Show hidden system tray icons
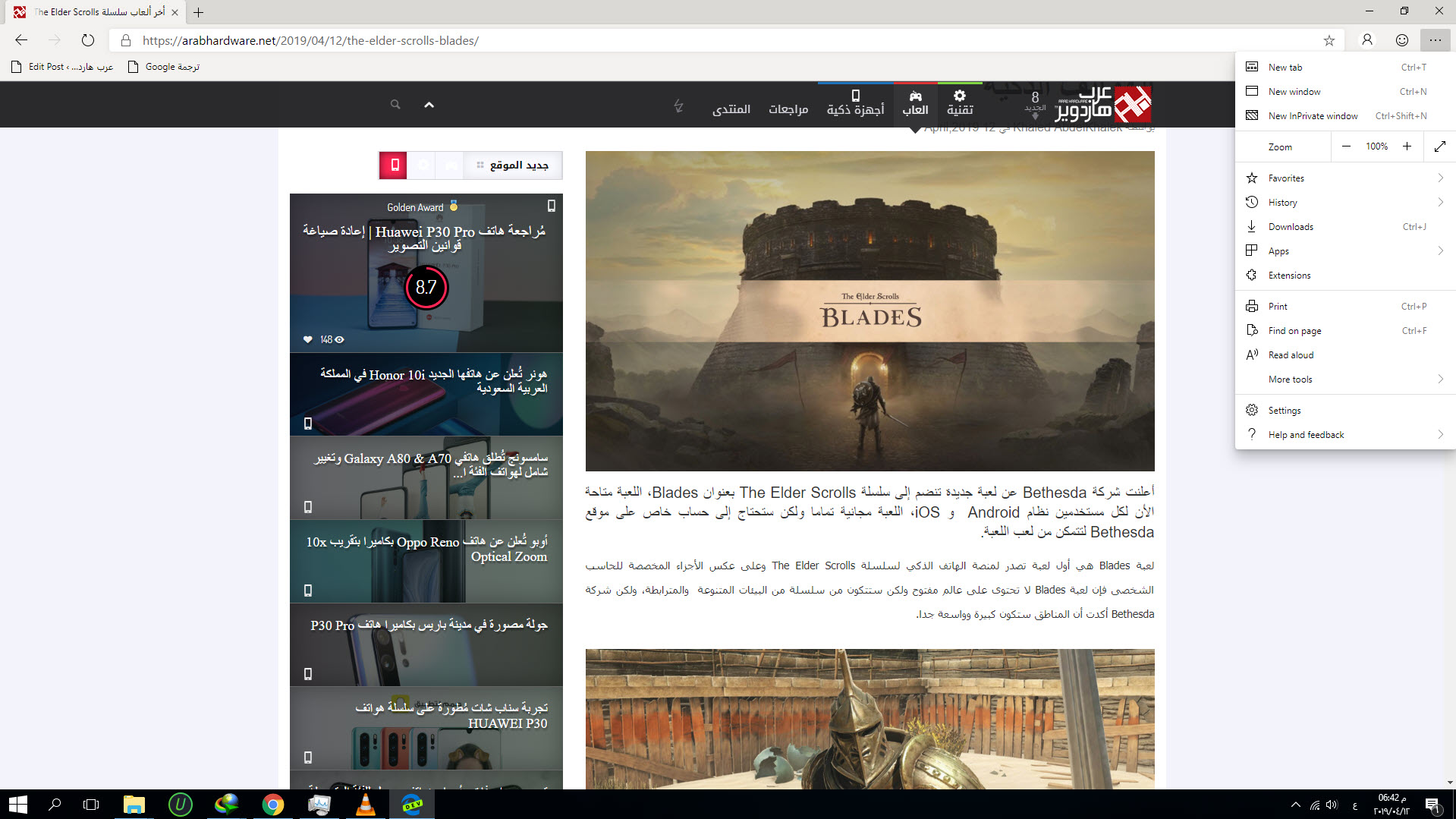 [1295, 805]
